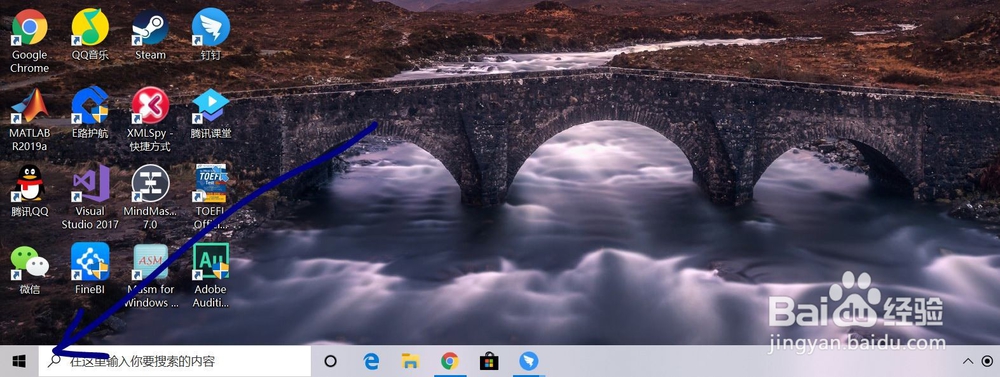Open Cortana from the taskbar circle
The image size is (1000, 377).
tap(330, 362)
